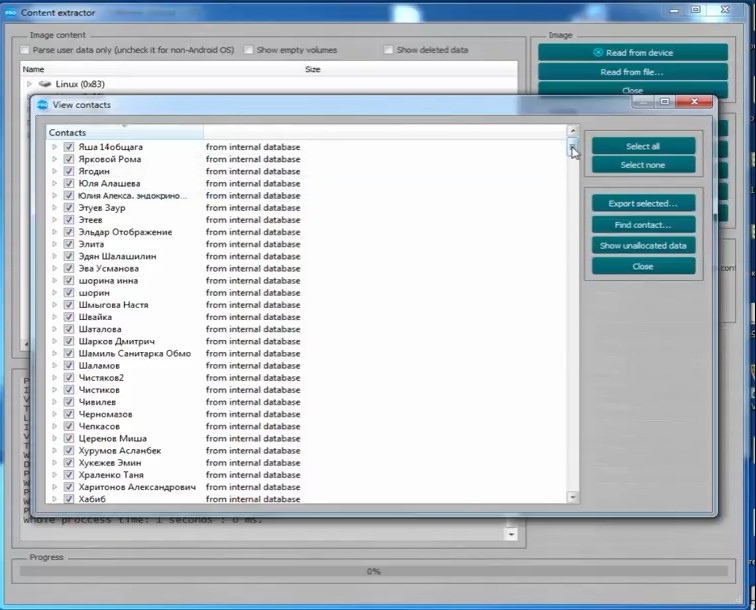Expand the Шаталова contact node
This screenshot has height=610, width=756.
[x=54, y=329]
